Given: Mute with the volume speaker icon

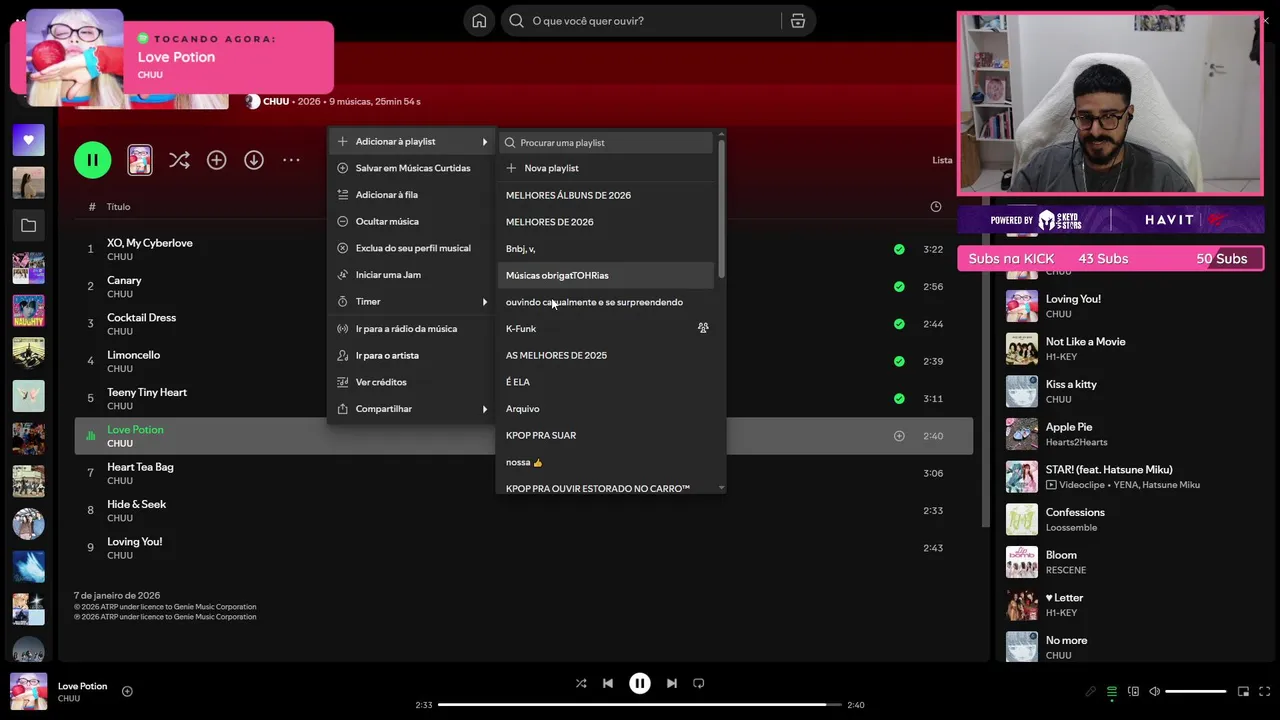Looking at the screenshot, I should 1154,691.
